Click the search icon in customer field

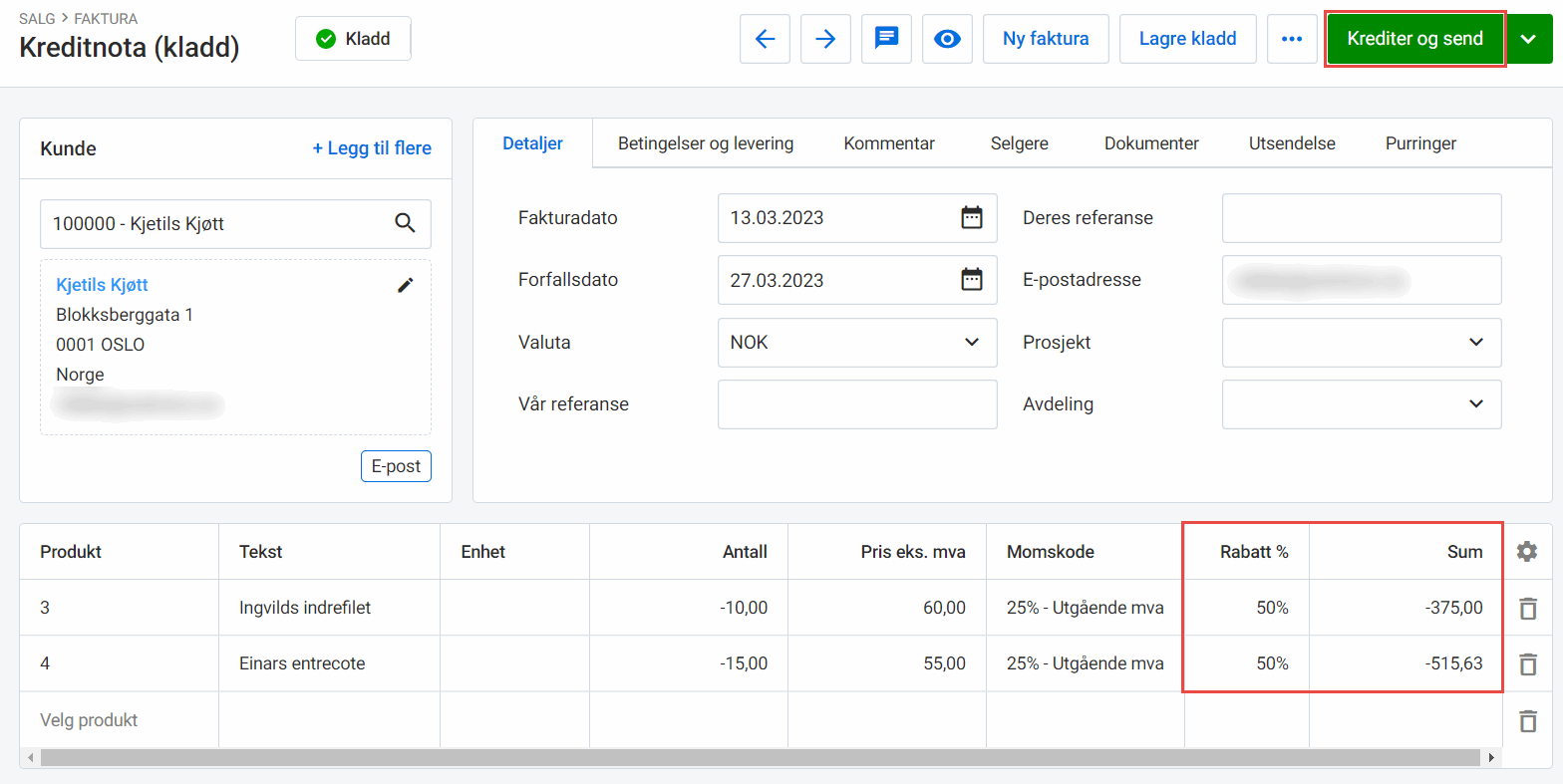click(405, 223)
